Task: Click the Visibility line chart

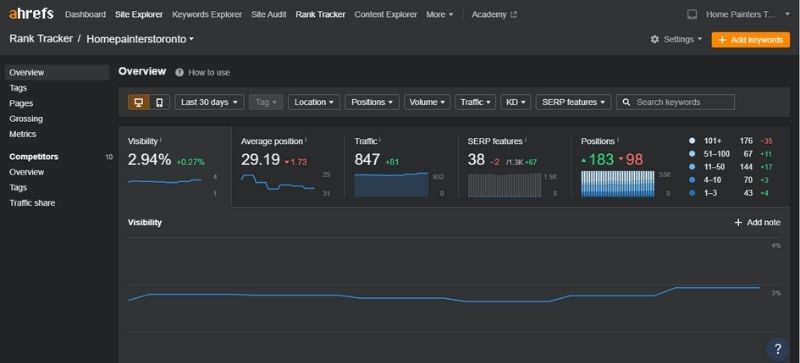Action: point(444,294)
